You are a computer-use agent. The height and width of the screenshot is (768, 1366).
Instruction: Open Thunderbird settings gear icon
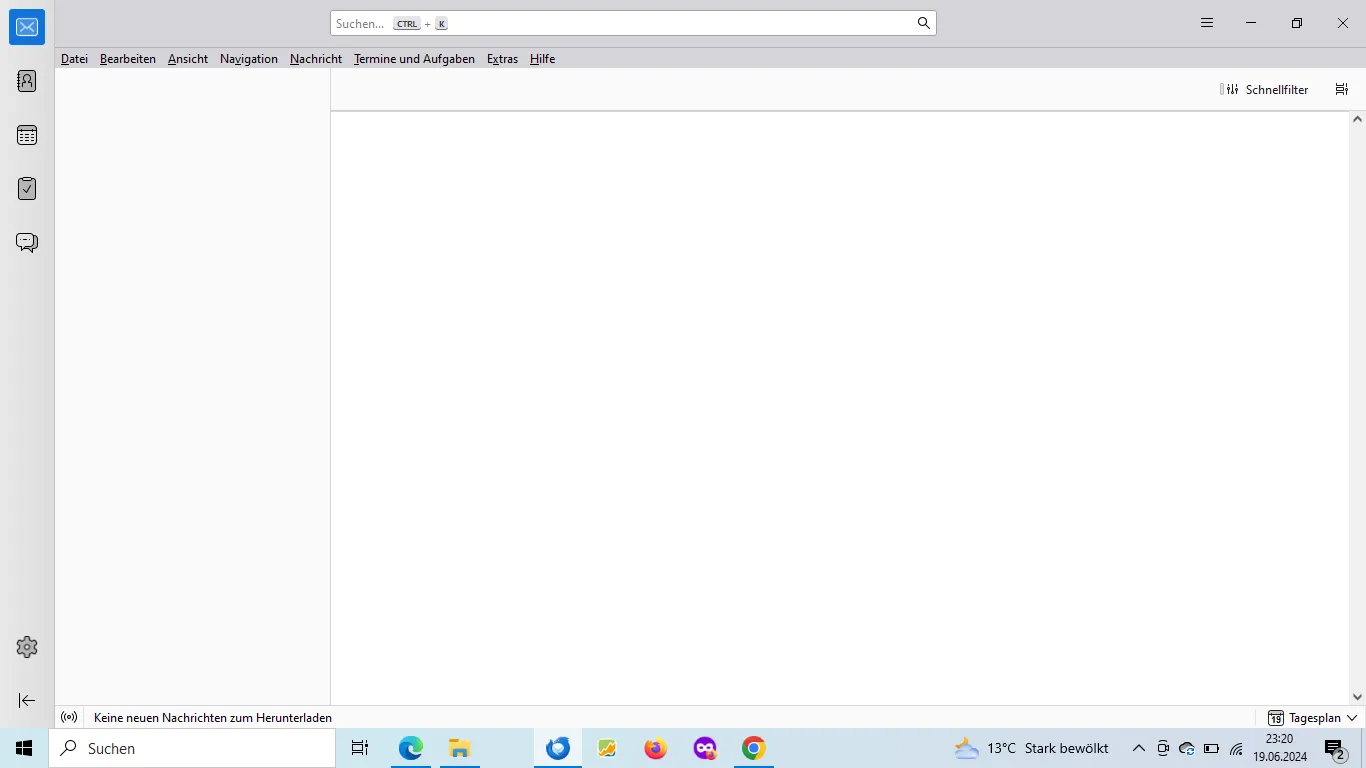point(27,647)
